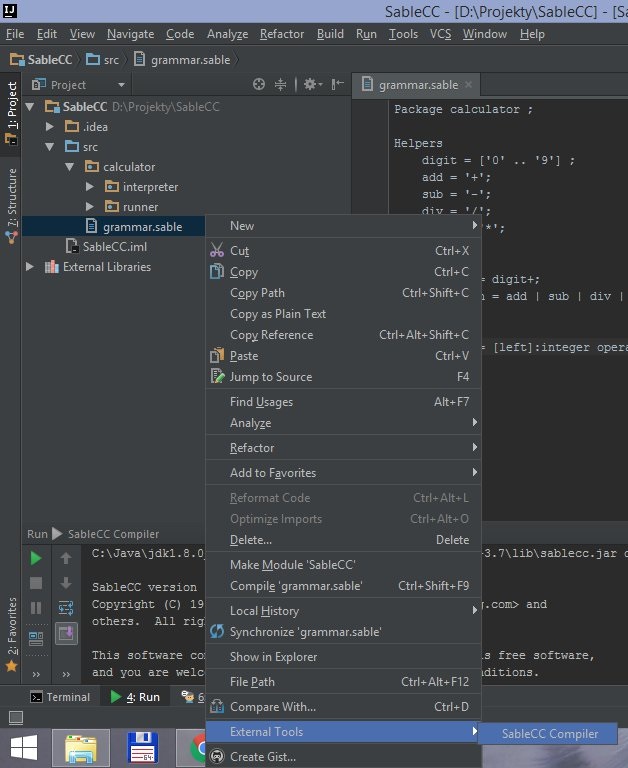Screen dimensions: 628x768
Task: Select the grammar.sable editor tab
Action: coord(416,85)
